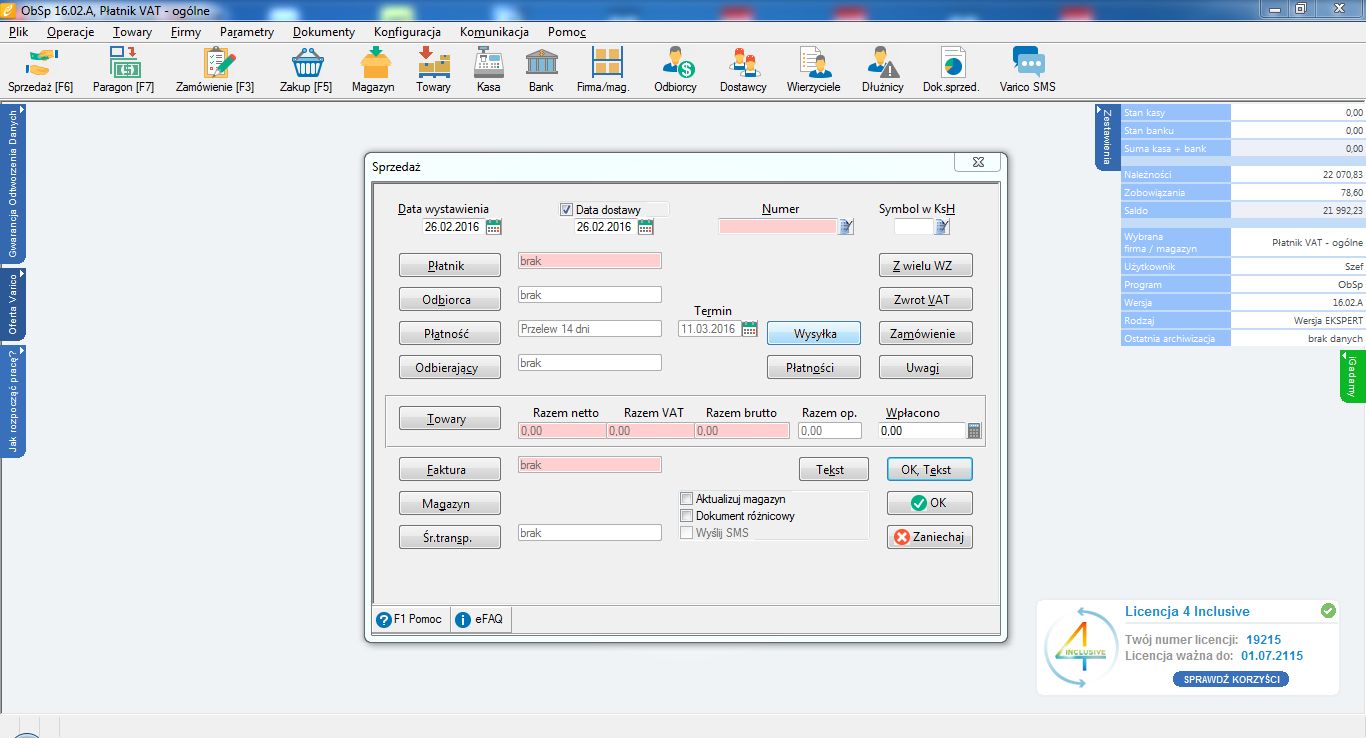Click the Odbiorca button

tap(449, 300)
